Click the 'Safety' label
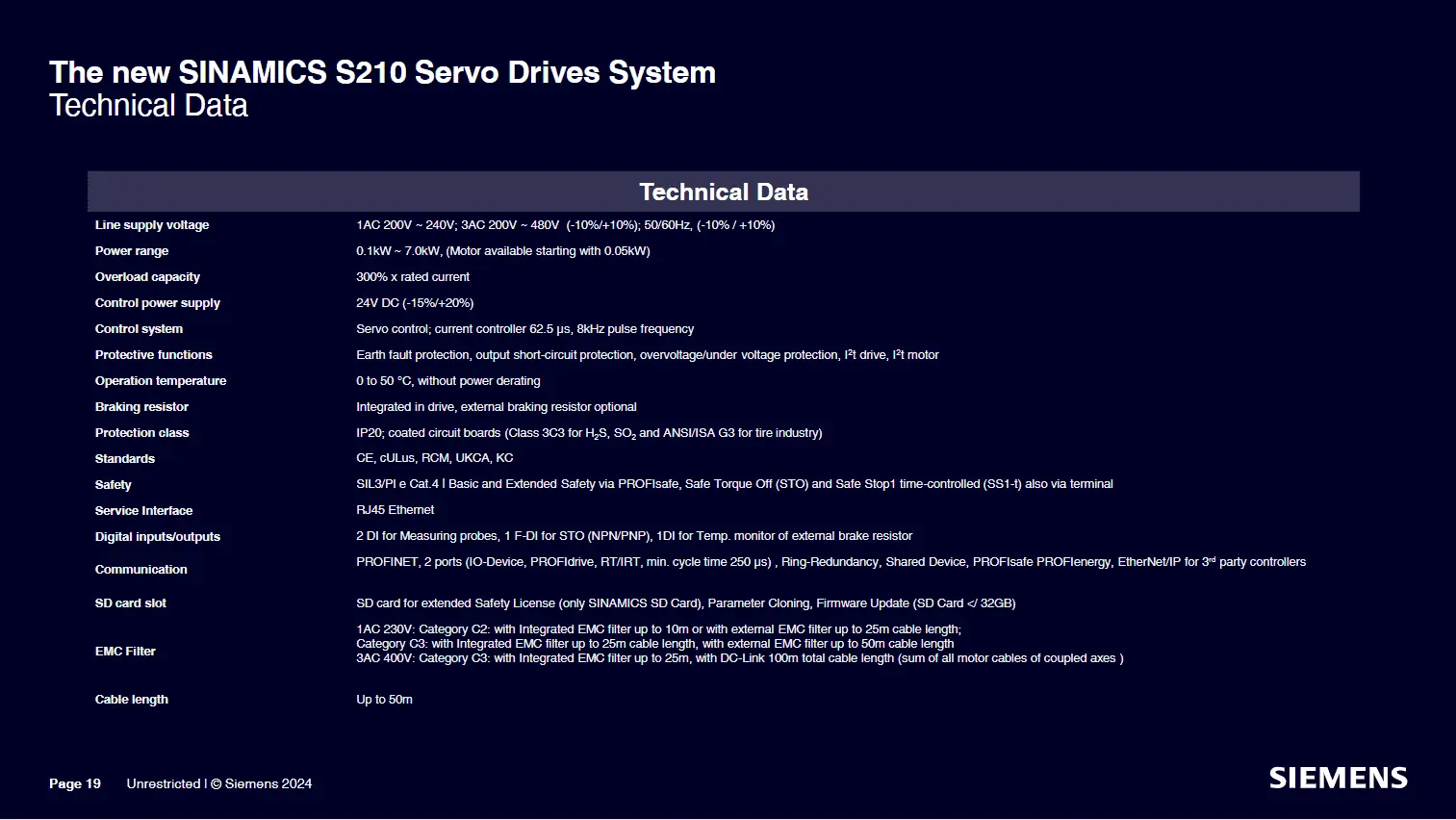 (113, 485)
